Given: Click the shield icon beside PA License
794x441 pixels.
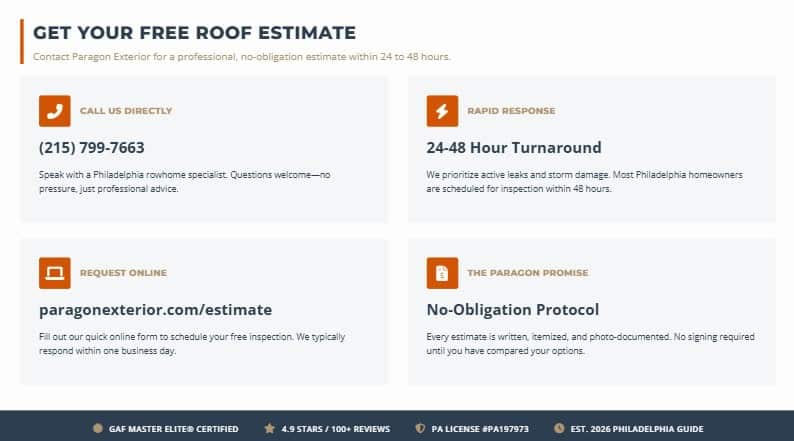Looking at the screenshot, I should (420, 428).
